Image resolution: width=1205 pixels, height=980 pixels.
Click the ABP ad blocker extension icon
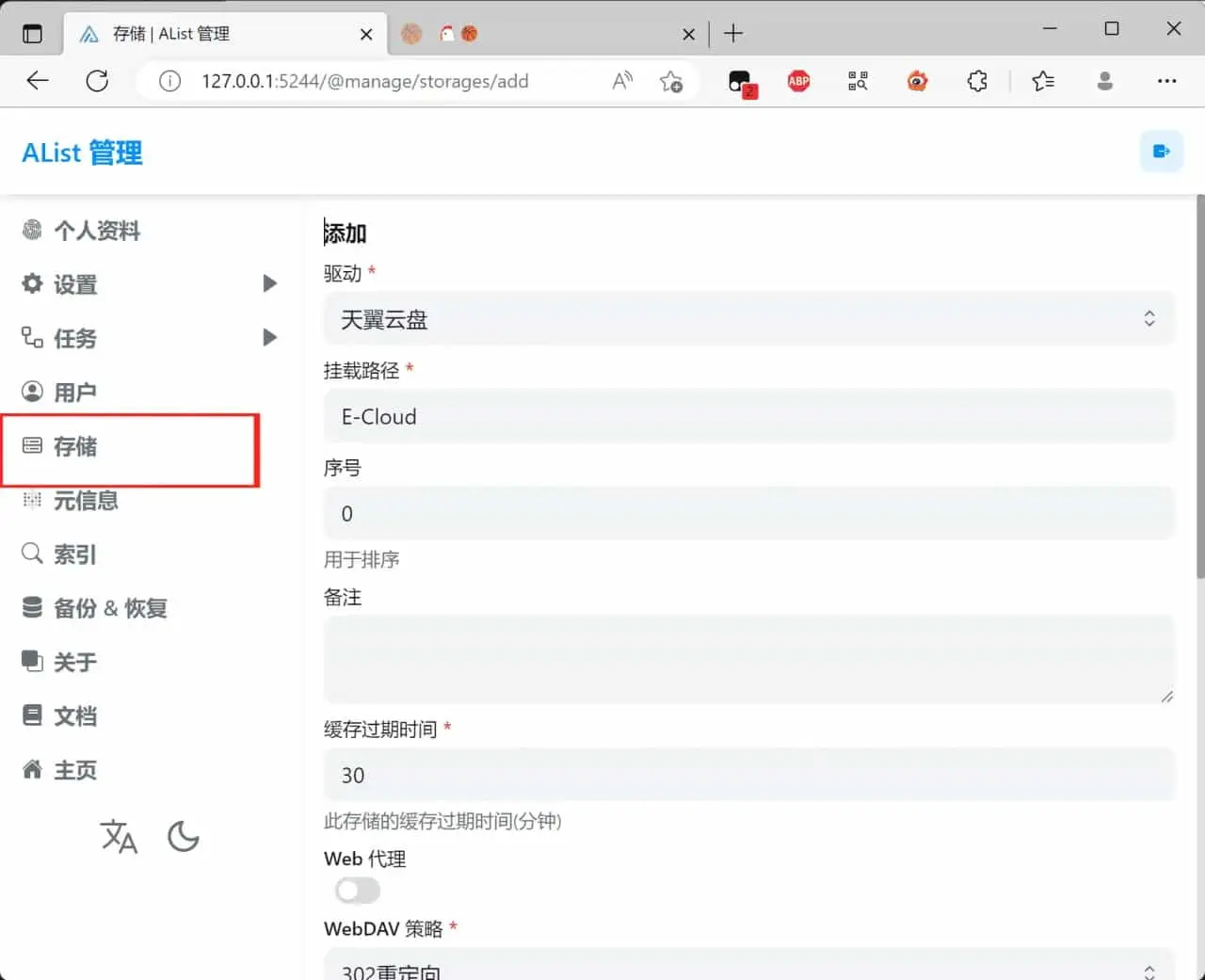798,82
